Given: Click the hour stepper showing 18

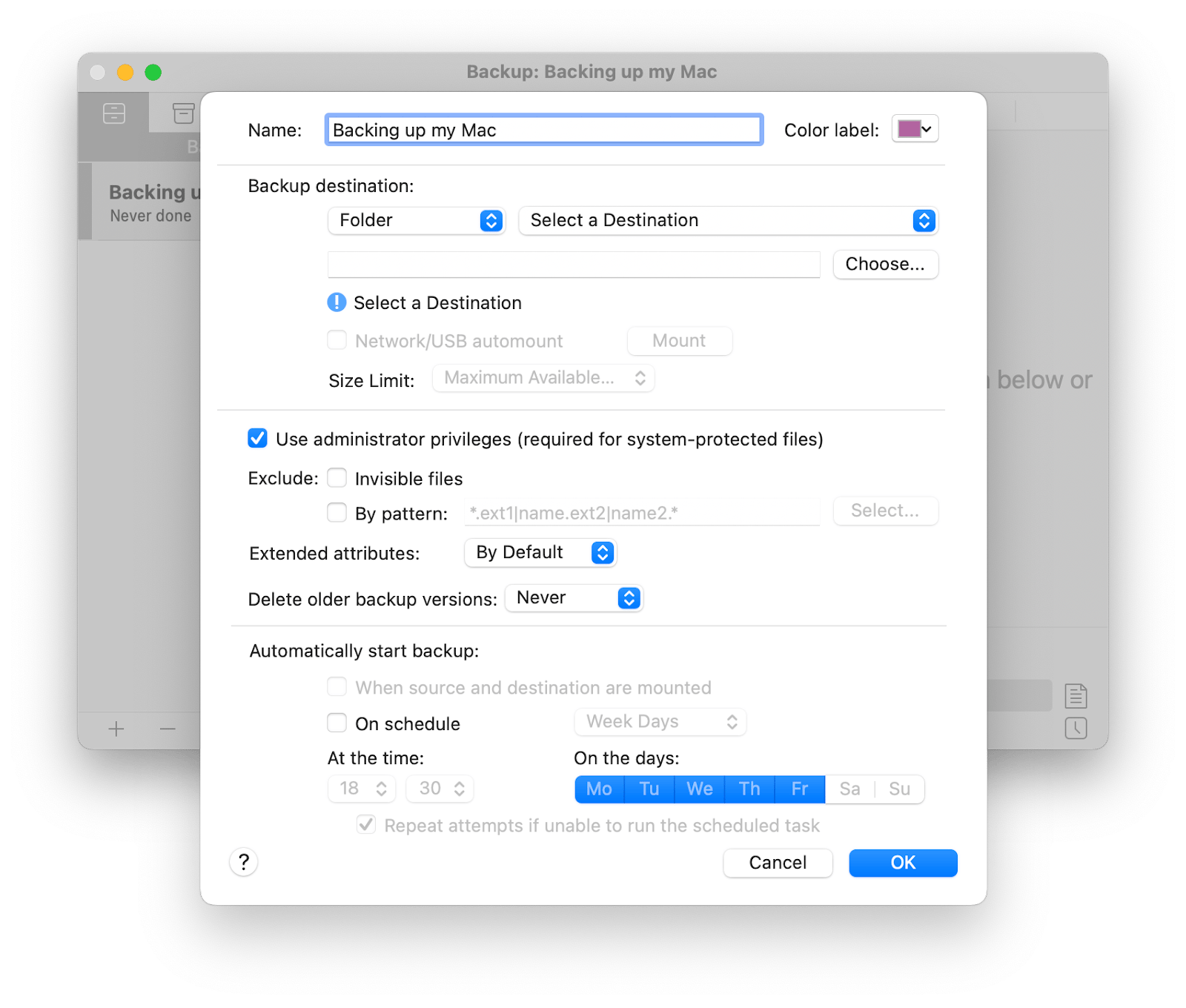Looking at the screenshot, I should [362, 789].
